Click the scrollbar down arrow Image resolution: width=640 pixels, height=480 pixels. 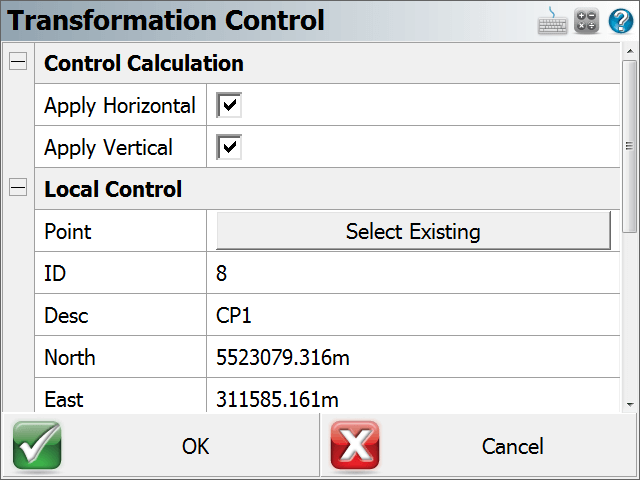630,404
